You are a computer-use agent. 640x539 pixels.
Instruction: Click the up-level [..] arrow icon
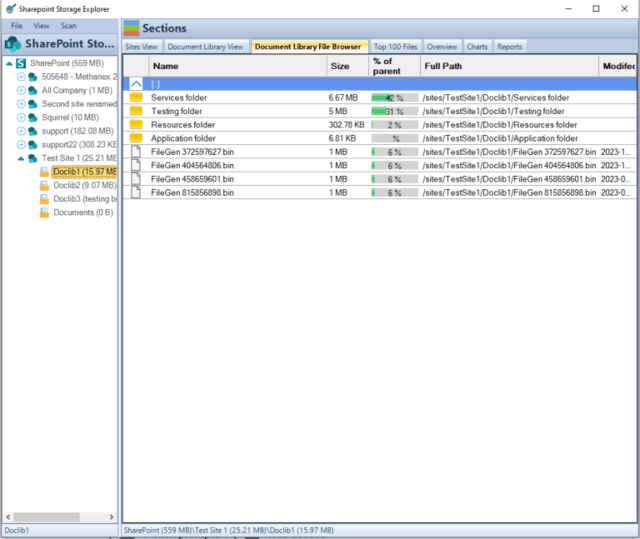pyautogui.click(x=137, y=84)
